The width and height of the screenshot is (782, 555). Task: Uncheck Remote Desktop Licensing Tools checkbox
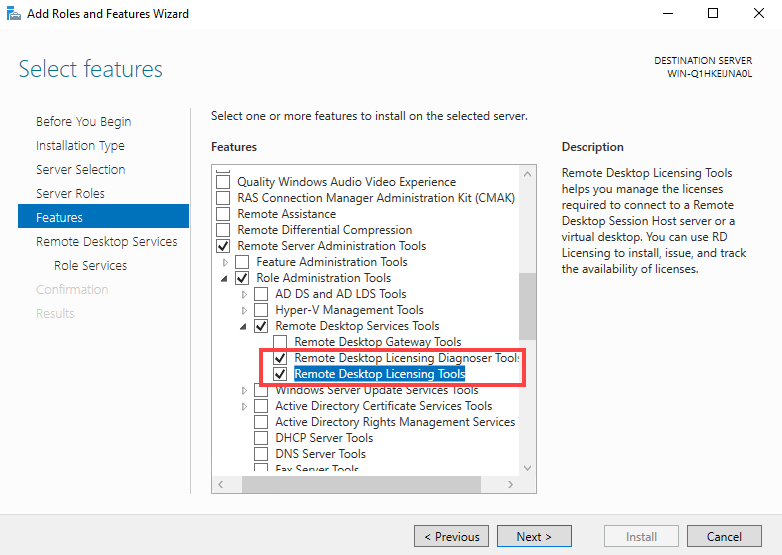[x=280, y=374]
